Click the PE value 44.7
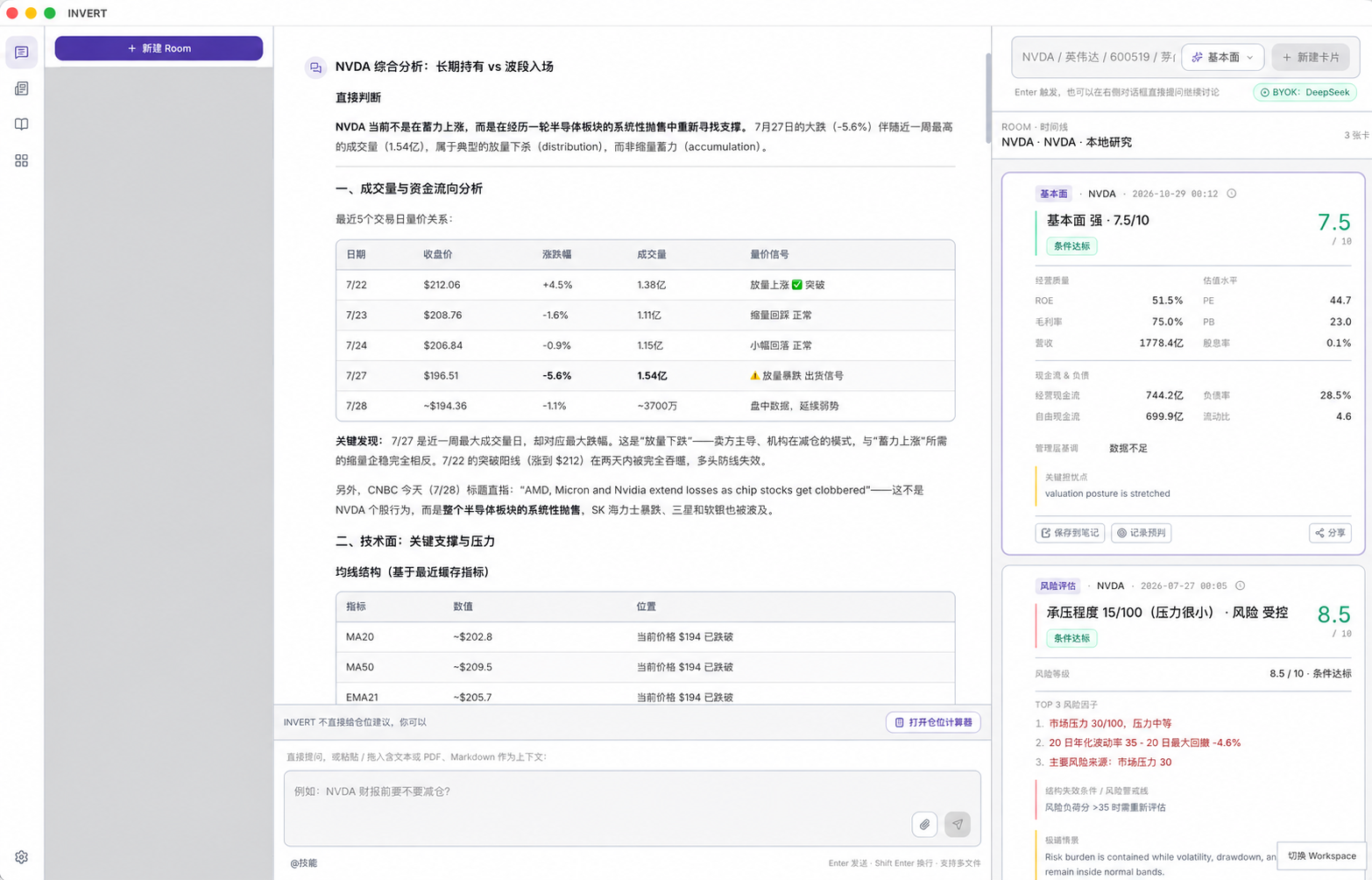This screenshot has height=880, width=1372. tap(1340, 301)
